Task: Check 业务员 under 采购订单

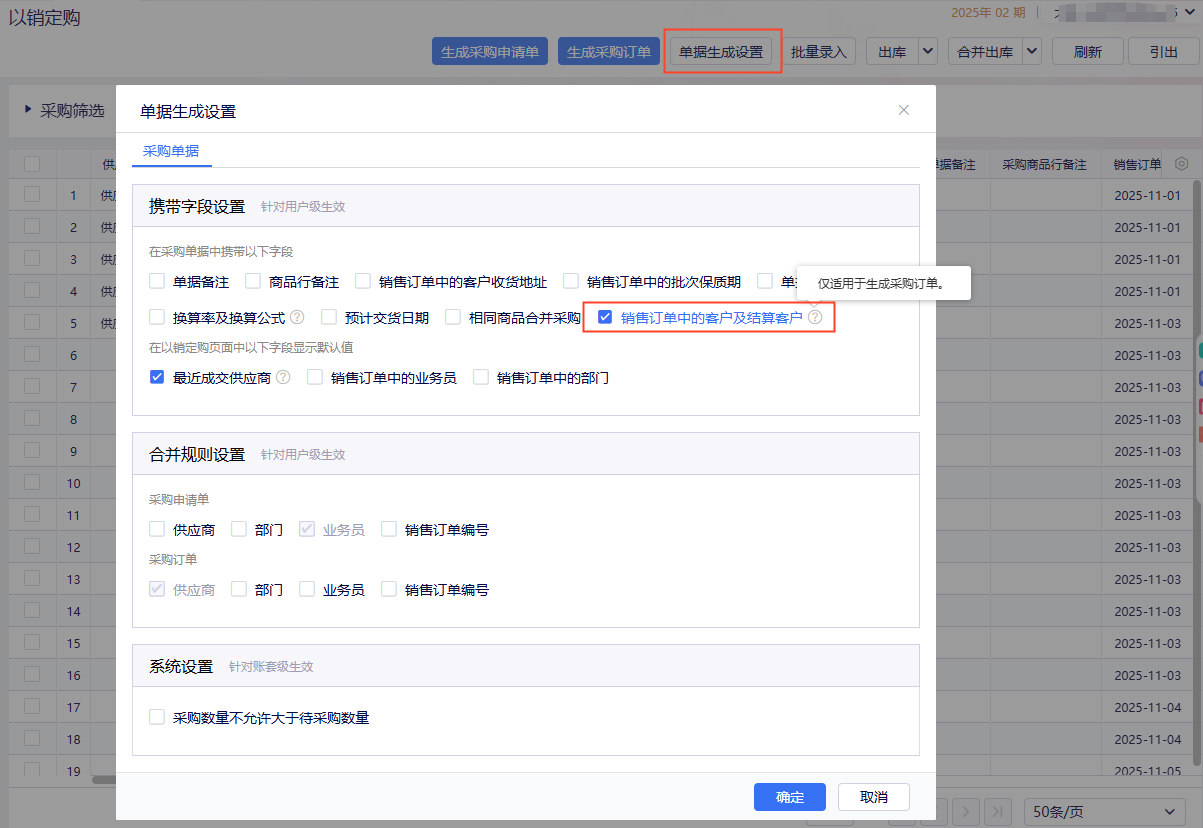Action: pyautogui.click(x=307, y=589)
